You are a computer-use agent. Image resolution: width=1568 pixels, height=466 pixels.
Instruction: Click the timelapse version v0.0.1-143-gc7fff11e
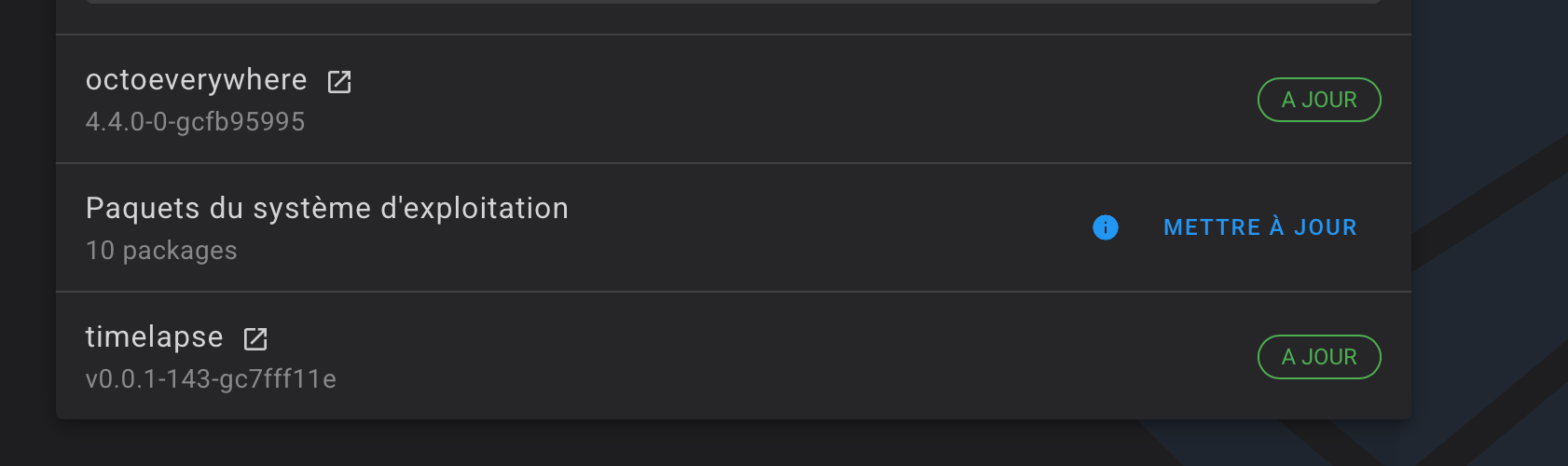pyautogui.click(x=211, y=379)
